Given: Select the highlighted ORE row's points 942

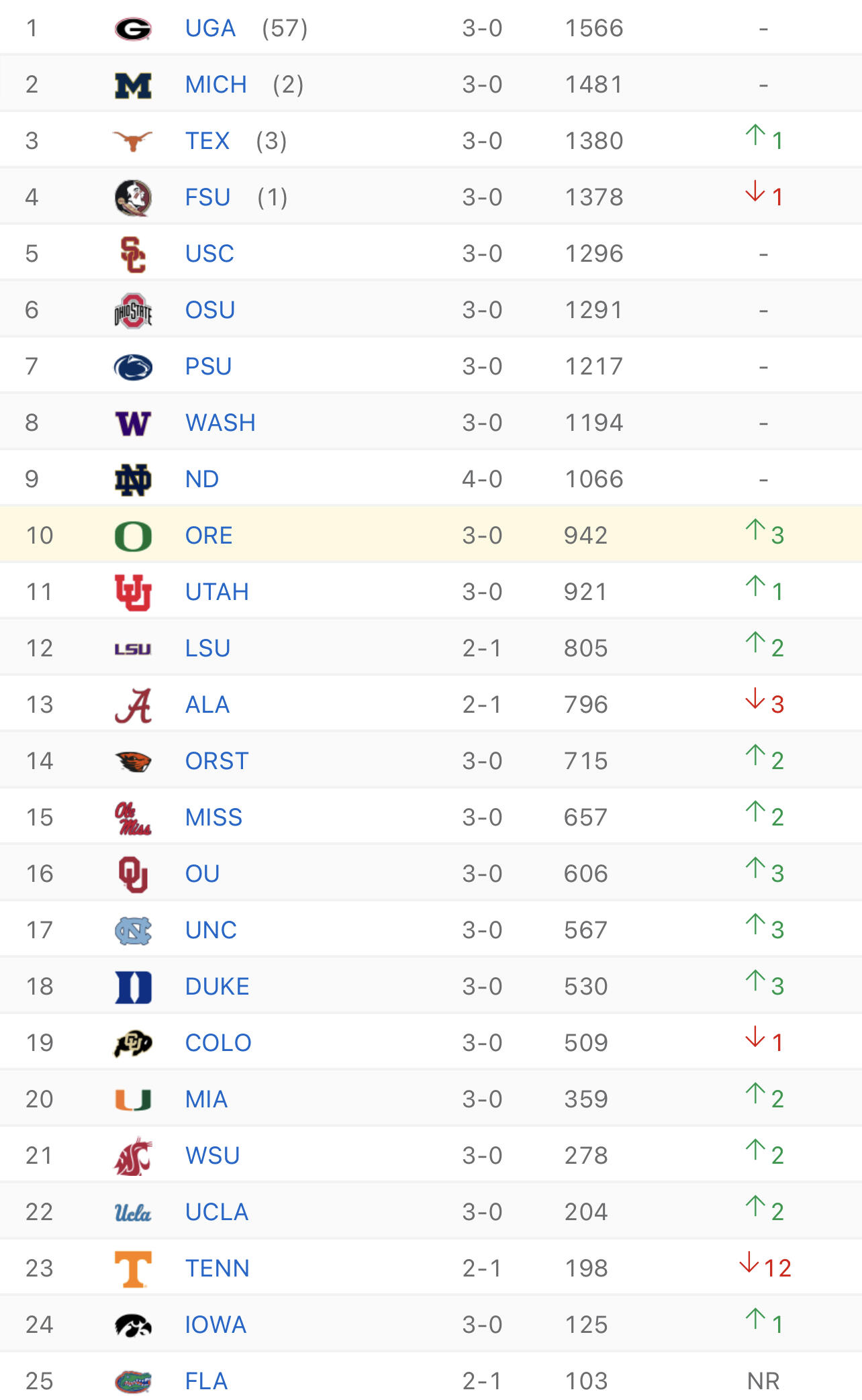Looking at the screenshot, I should tap(585, 536).
